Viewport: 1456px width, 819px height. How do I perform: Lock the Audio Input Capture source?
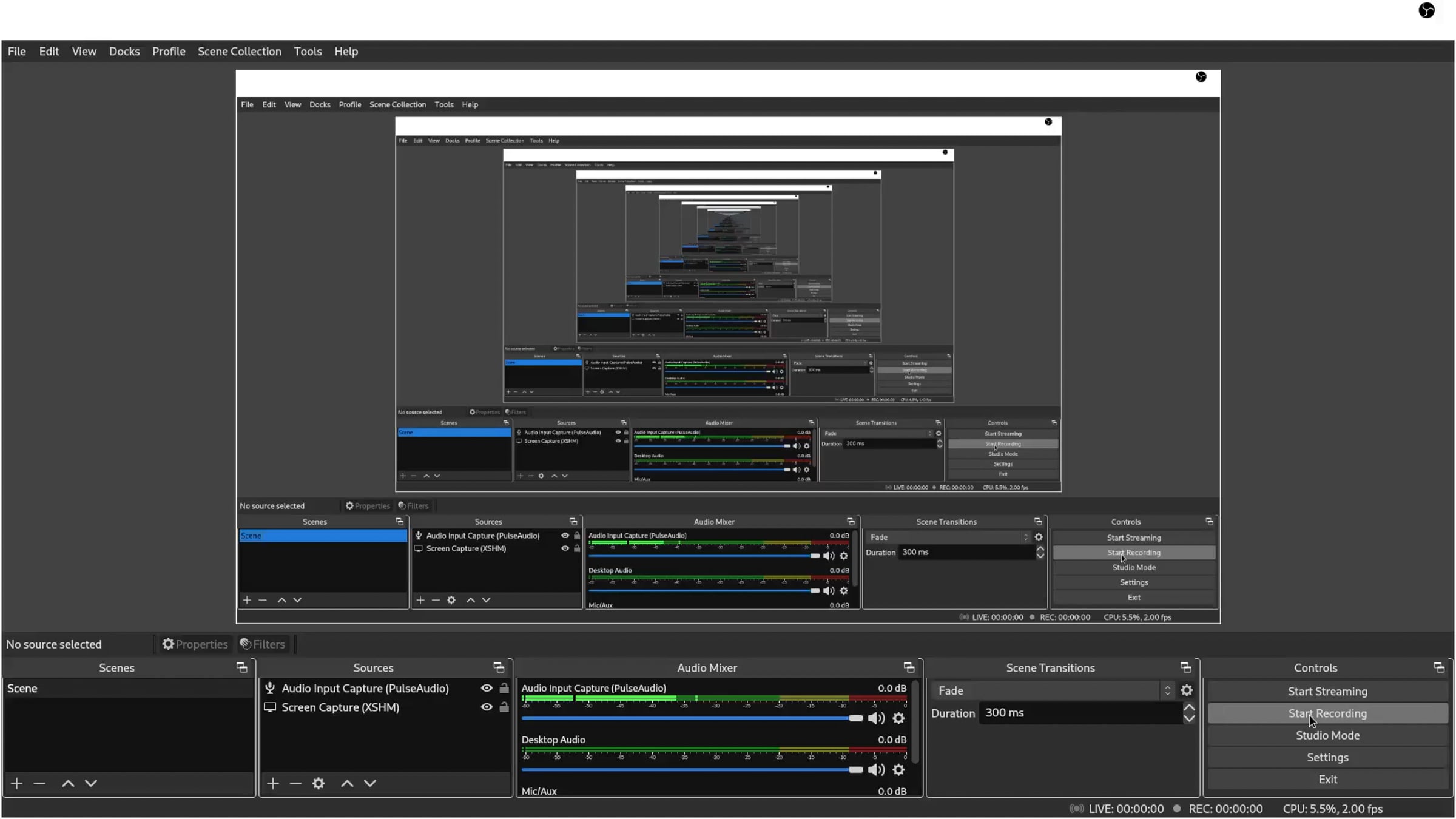pos(504,688)
